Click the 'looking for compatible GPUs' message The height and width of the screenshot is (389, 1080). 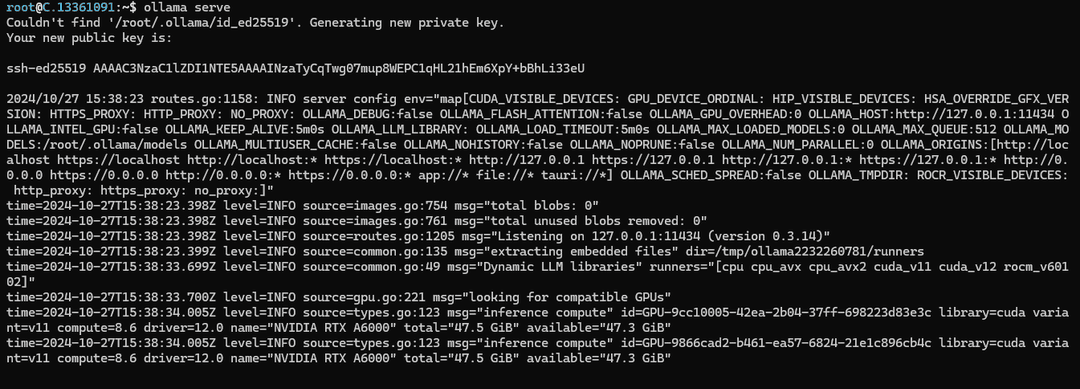click(566, 297)
